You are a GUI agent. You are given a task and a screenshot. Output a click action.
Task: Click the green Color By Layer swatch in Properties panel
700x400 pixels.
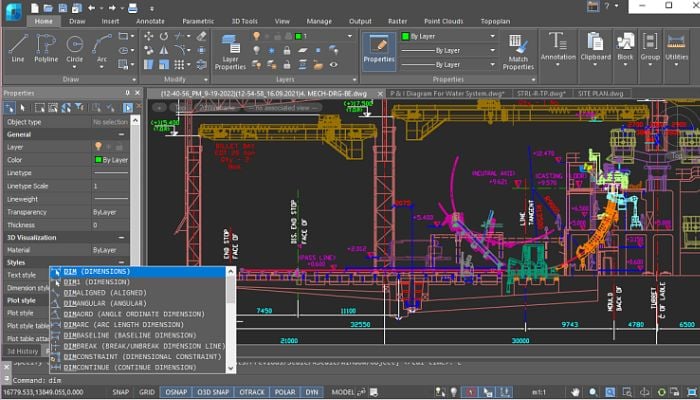tap(98, 160)
